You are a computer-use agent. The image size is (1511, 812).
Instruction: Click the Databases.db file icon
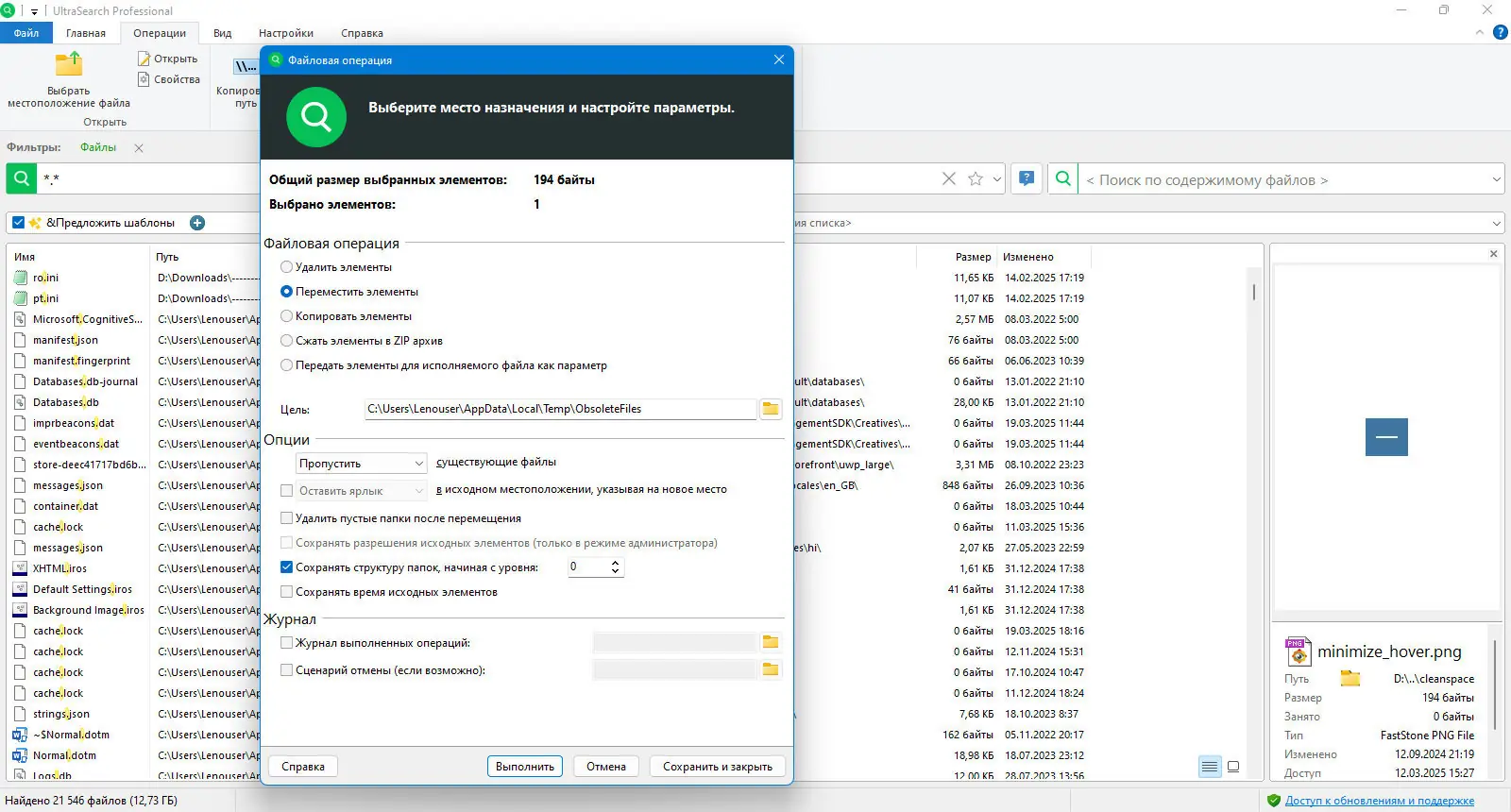tap(21, 402)
